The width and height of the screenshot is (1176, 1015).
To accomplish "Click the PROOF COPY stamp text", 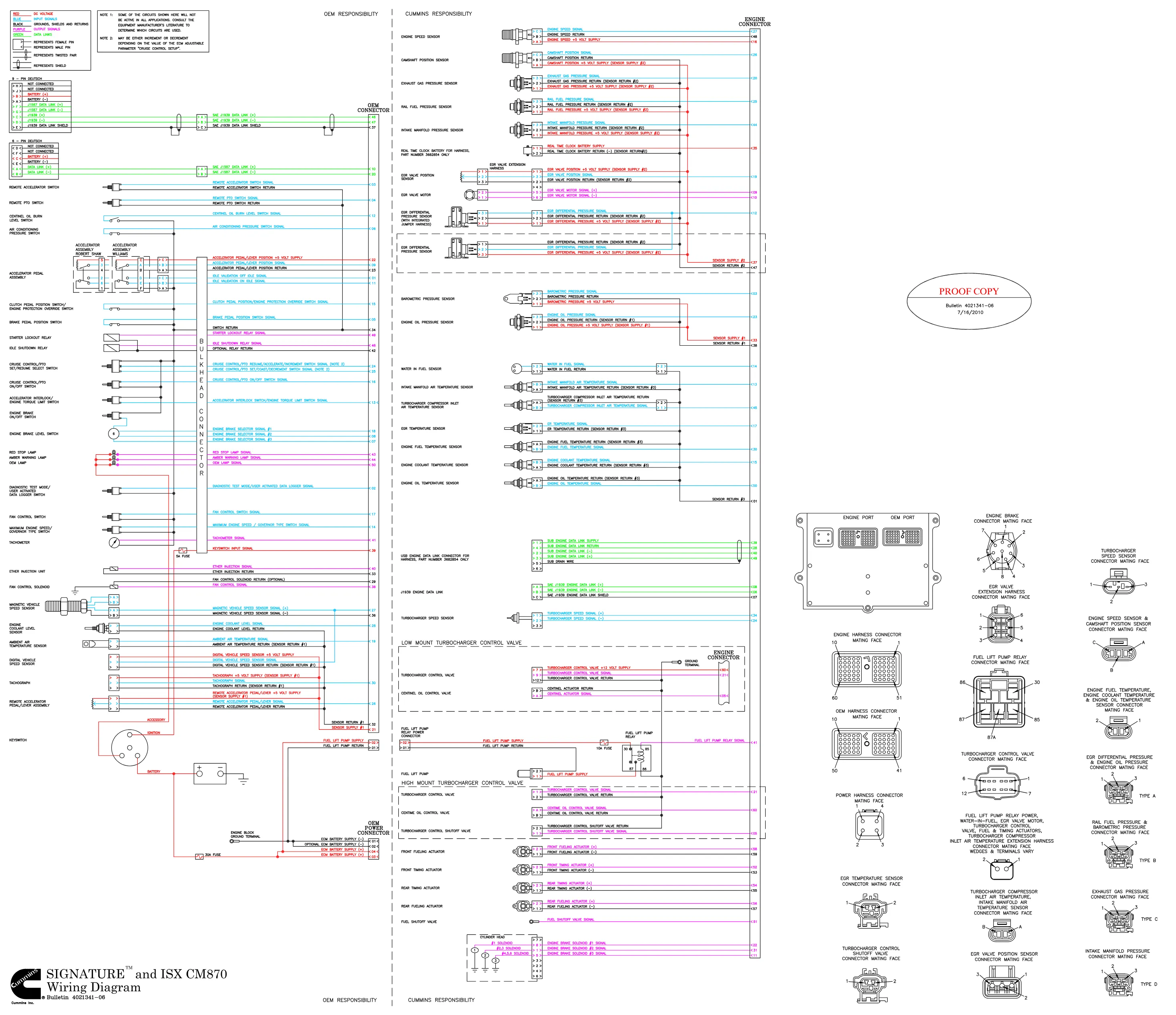I will (x=968, y=291).
